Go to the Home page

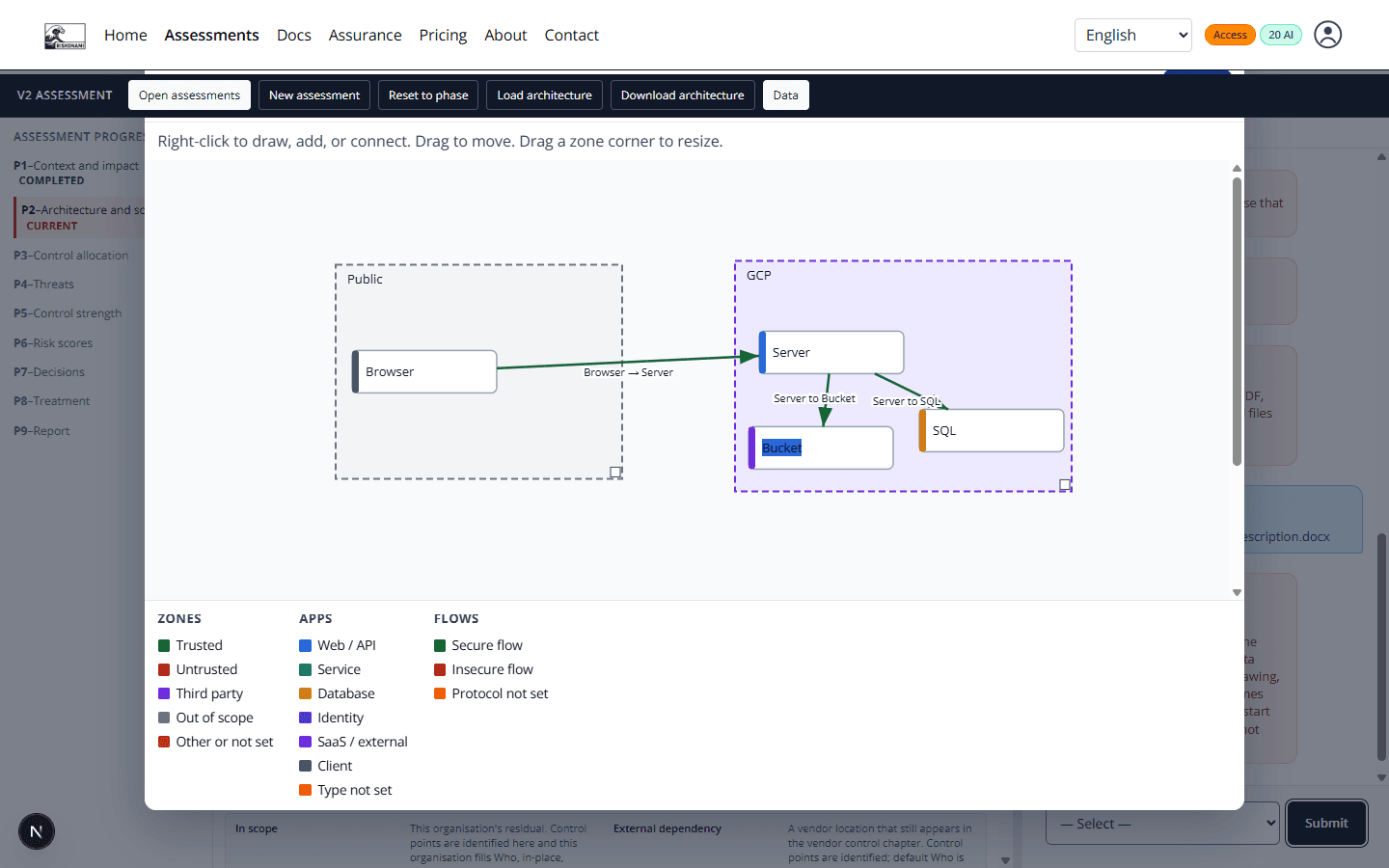click(x=125, y=35)
